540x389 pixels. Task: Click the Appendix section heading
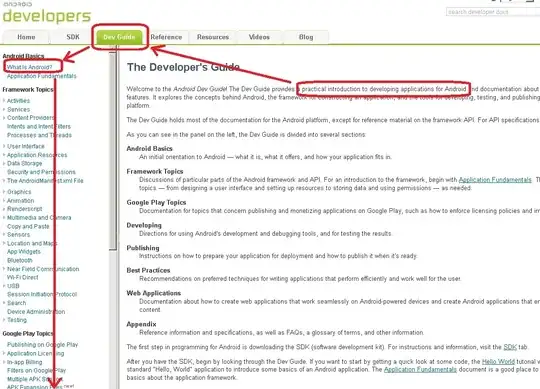tap(141, 324)
